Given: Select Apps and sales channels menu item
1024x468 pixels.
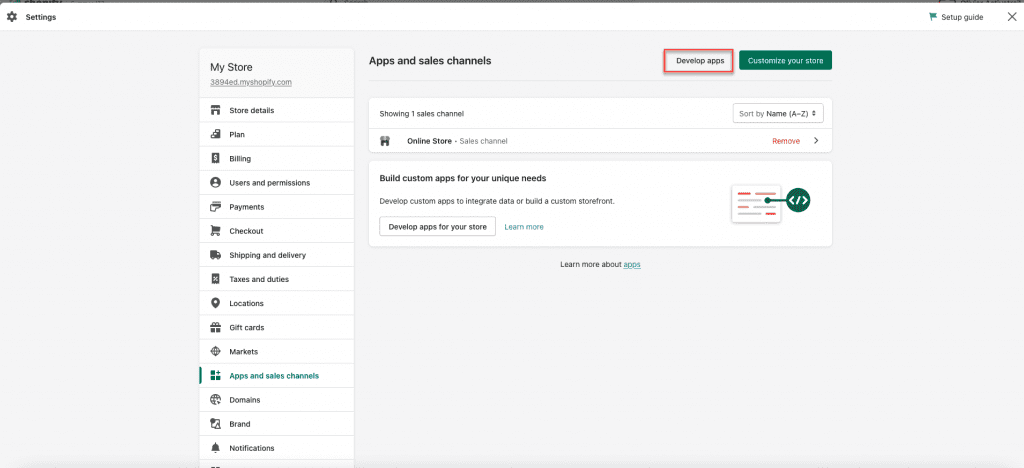Looking at the screenshot, I should 277,376.
